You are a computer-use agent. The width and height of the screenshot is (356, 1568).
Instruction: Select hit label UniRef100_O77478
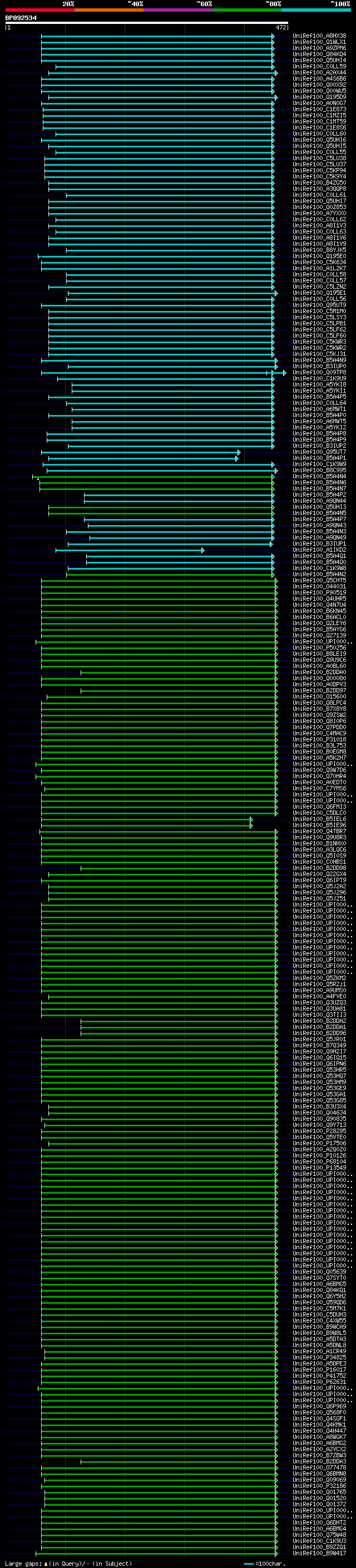click(319, 1467)
